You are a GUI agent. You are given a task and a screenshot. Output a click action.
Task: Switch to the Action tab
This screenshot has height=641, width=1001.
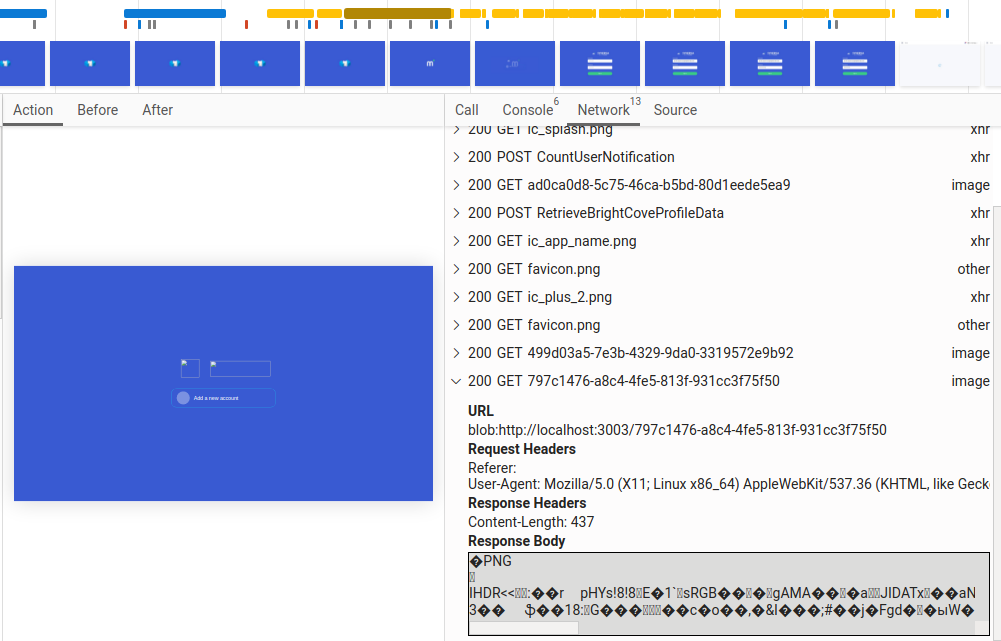pyautogui.click(x=33, y=110)
